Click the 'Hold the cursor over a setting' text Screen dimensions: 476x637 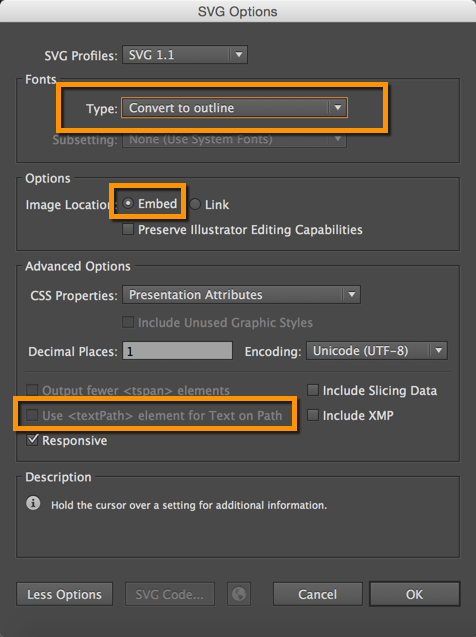point(189,505)
